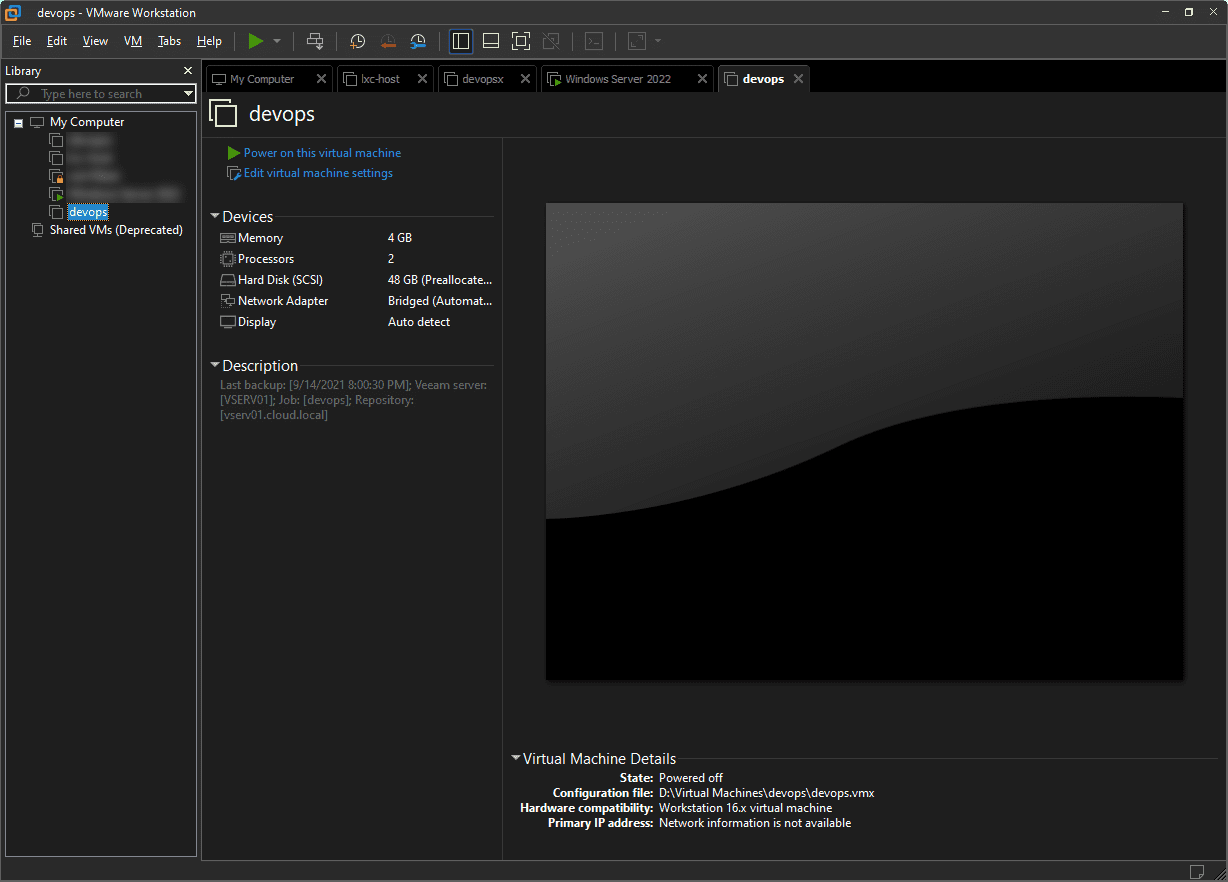Viewport: 1228px width, 882px height.
Task: Open the snapshot manager wrench icon
Action: tap(419, 41)
